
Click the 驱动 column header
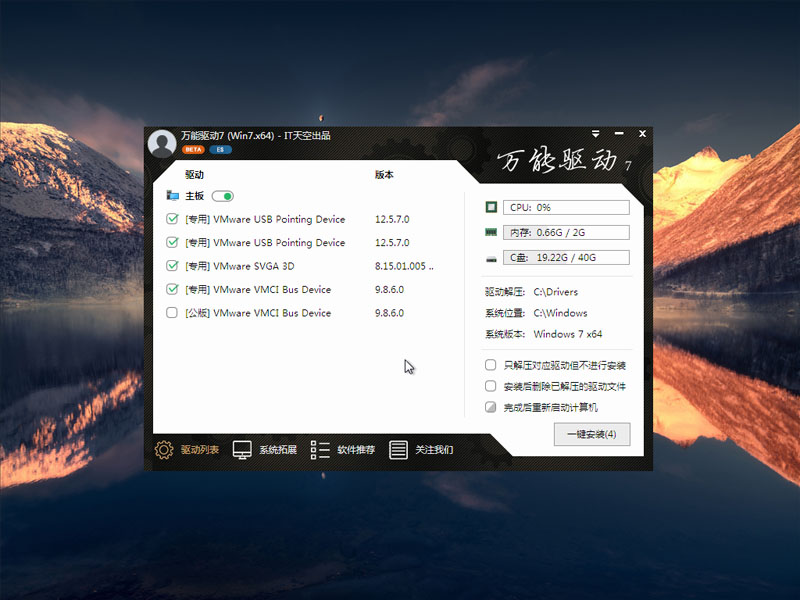coord(194,174)
